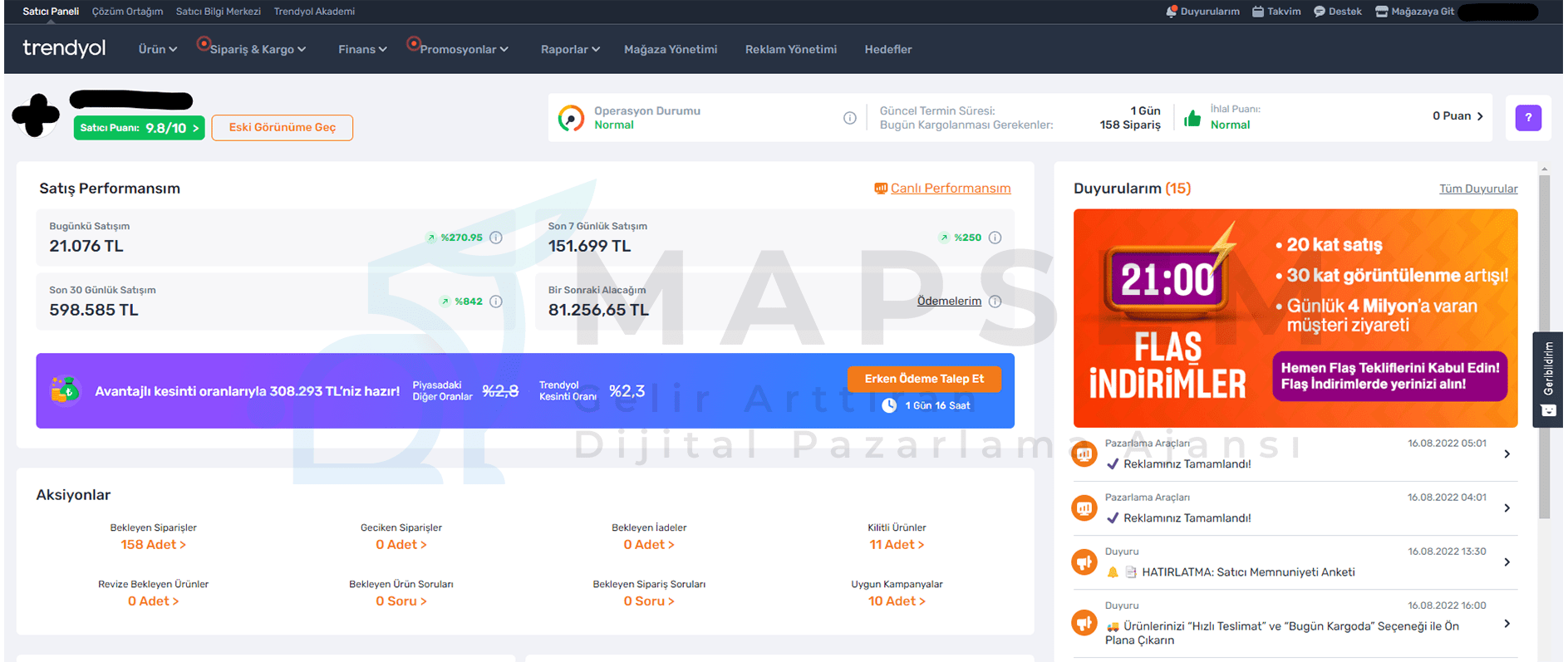This screenshot has height=662, width=1568.
Task: Click the Operasyon Durumu gauge icon
Action: click(x=571, y=118)
